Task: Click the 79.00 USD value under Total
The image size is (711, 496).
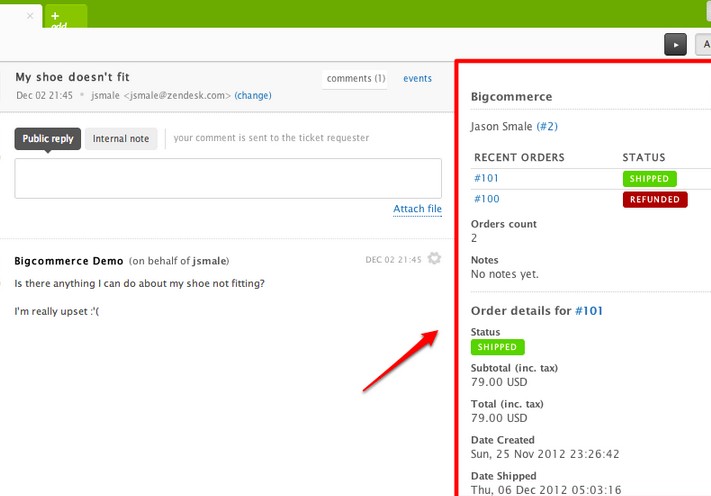Action: tap(499, 418)
